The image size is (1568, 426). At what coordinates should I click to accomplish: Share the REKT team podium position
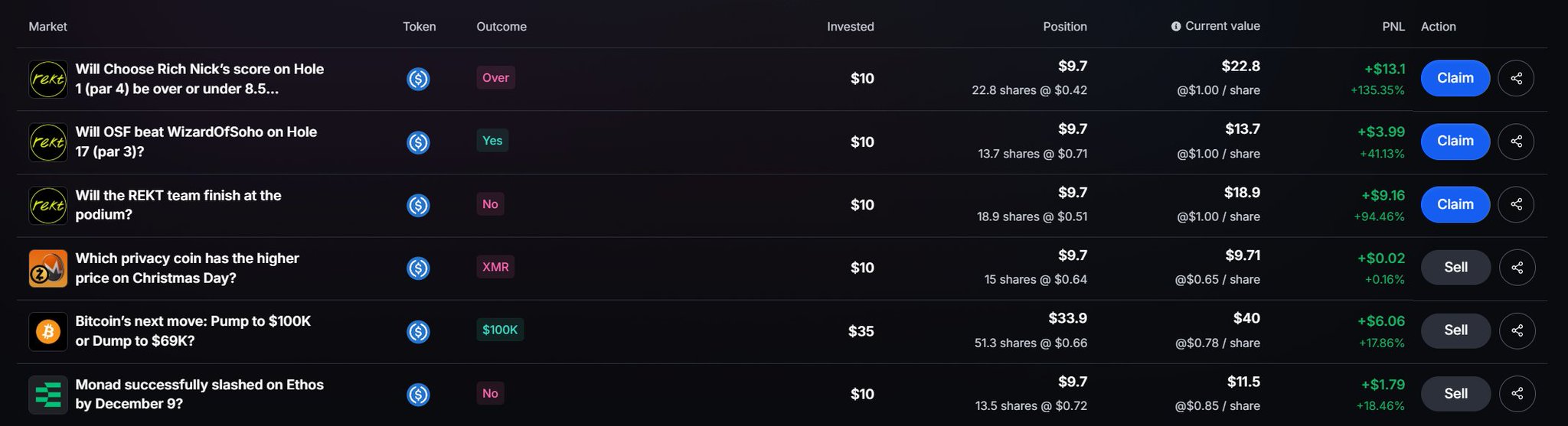(1516, 204)
